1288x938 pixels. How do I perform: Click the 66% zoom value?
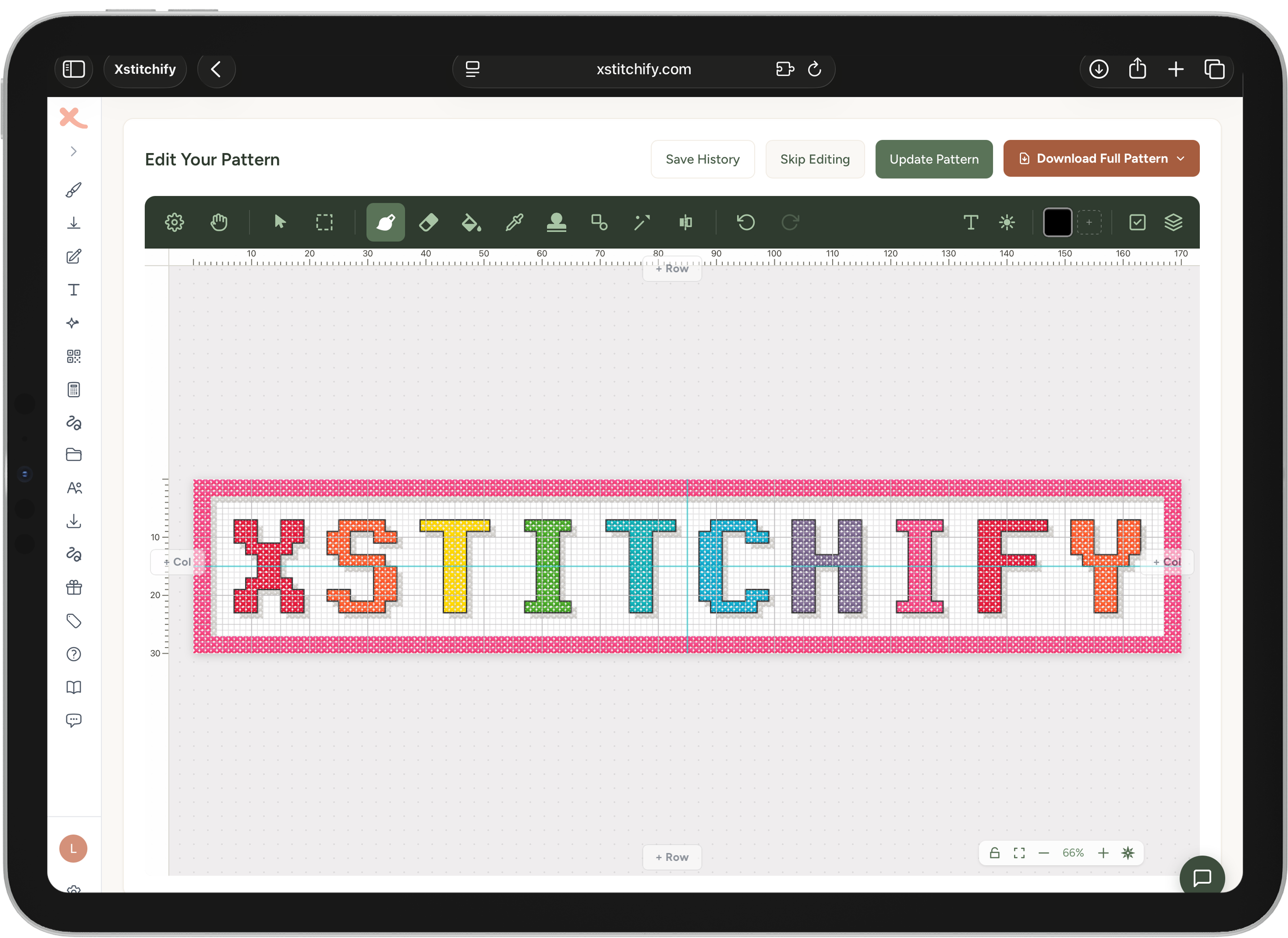tap(1073, 853)
